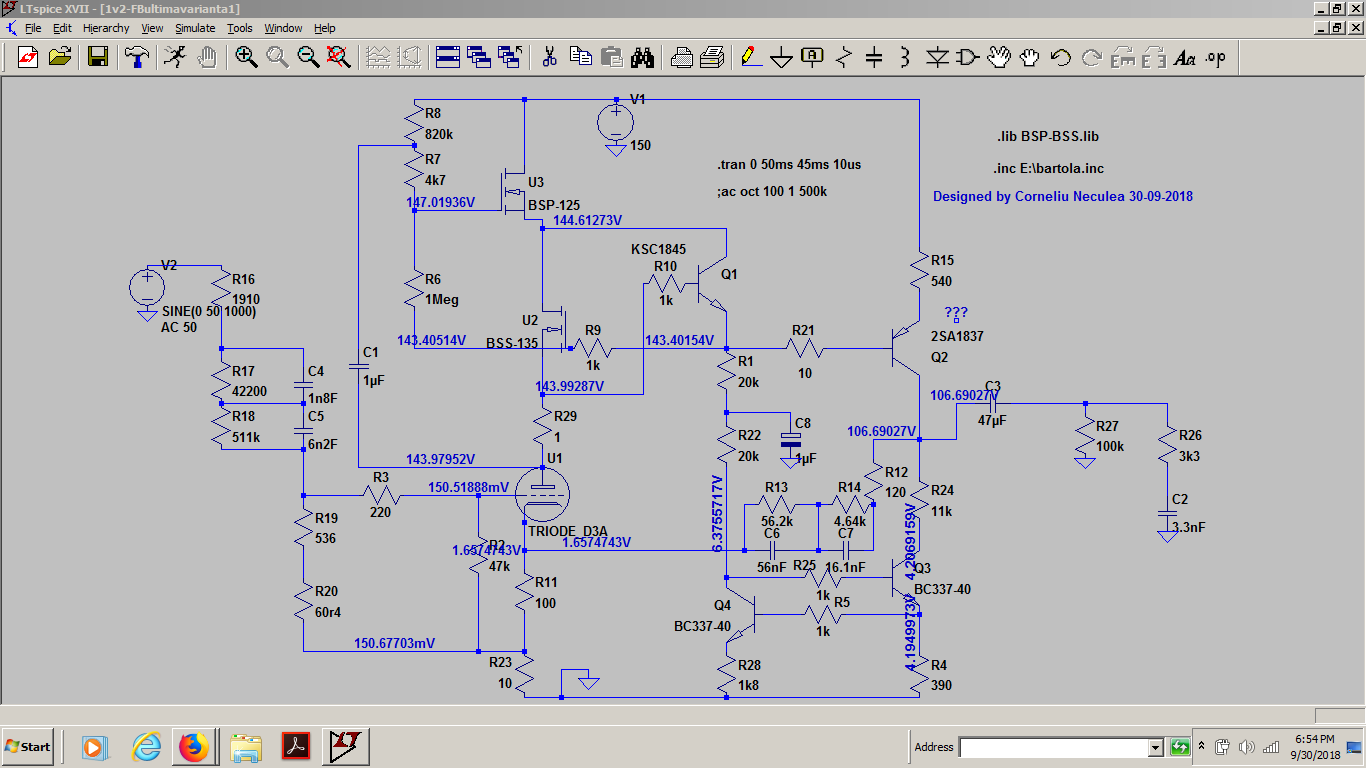Image resolution: width=1366 pixels, height=768 pixels.
Task: Cascade windows using the toolbar icon
Action: [x=478, y=57]
